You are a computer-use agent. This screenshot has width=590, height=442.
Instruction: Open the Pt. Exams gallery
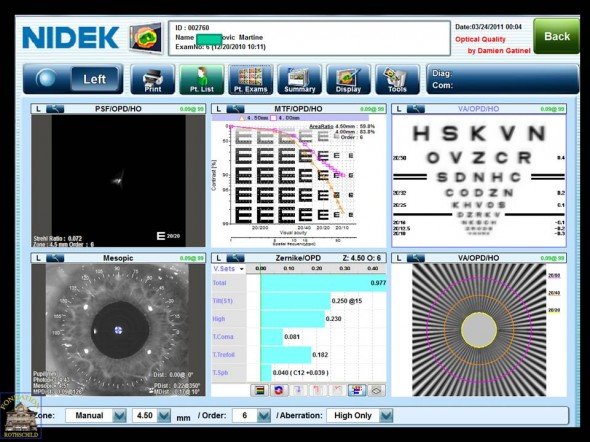[x=251, y=79]
